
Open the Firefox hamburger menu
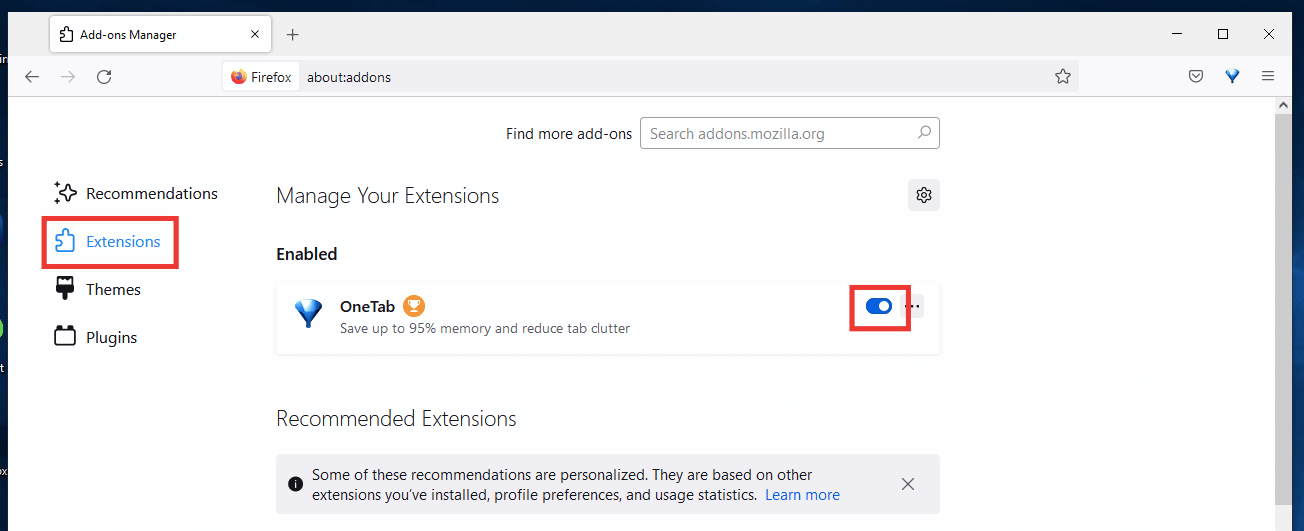(1268, 76)
